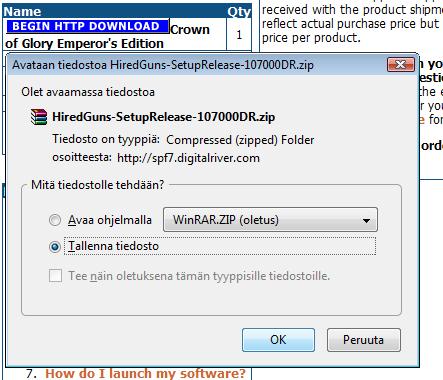Click the Qty column header on the page
Viewport: 443px width, 380px height.
pos(239,12)
